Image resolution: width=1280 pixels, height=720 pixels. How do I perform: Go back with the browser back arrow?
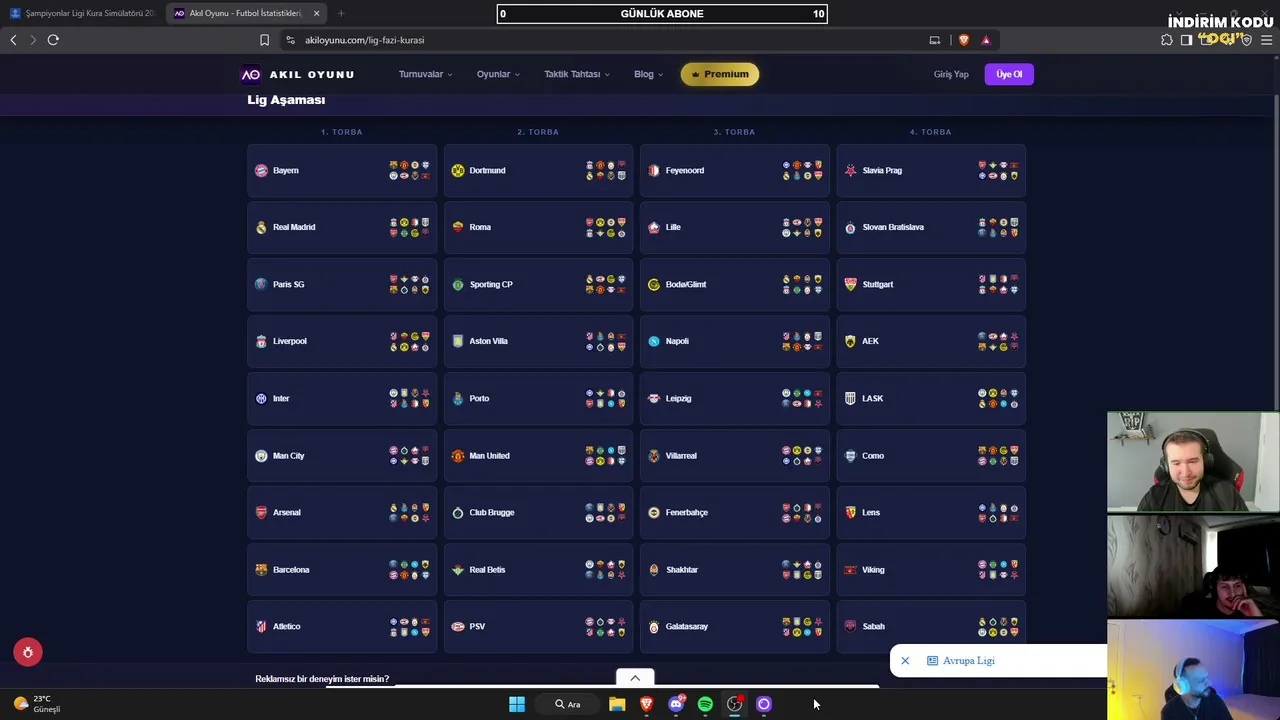coord(13,40)
